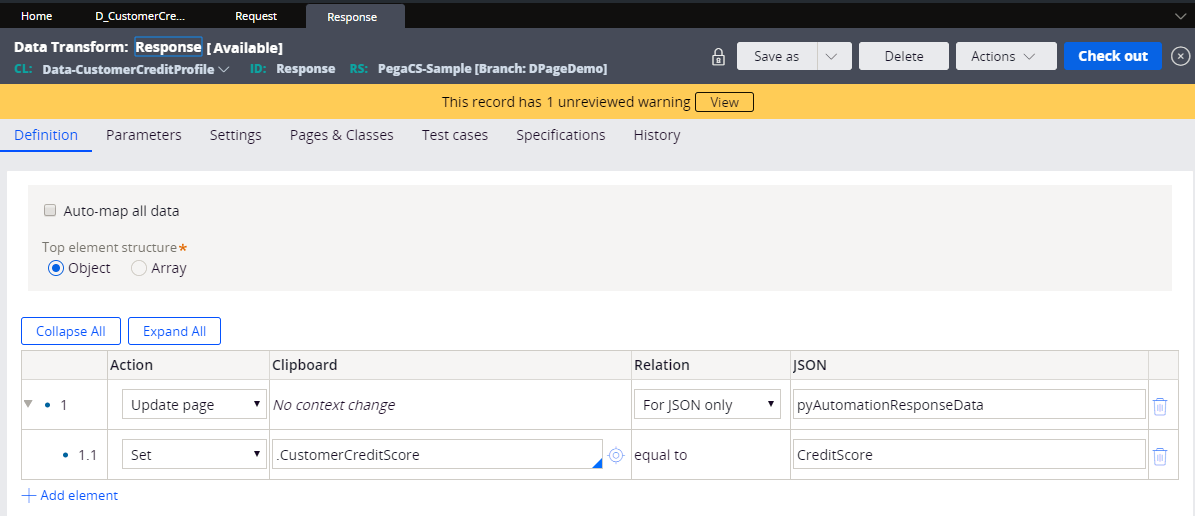This screenshot has width=1195, height=516.
Task: View the unreviewed warning
Action: 724,102
